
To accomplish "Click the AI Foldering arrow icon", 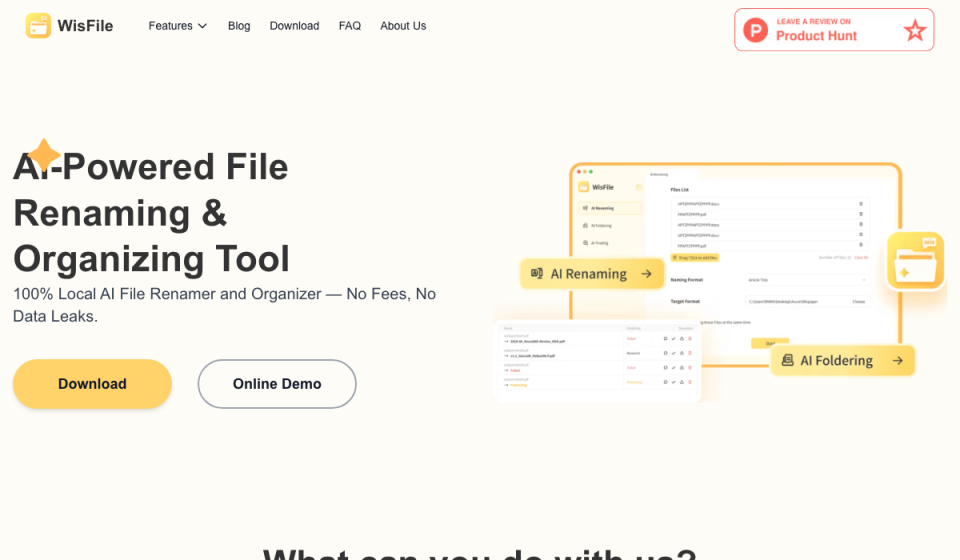I will [898, 360].
